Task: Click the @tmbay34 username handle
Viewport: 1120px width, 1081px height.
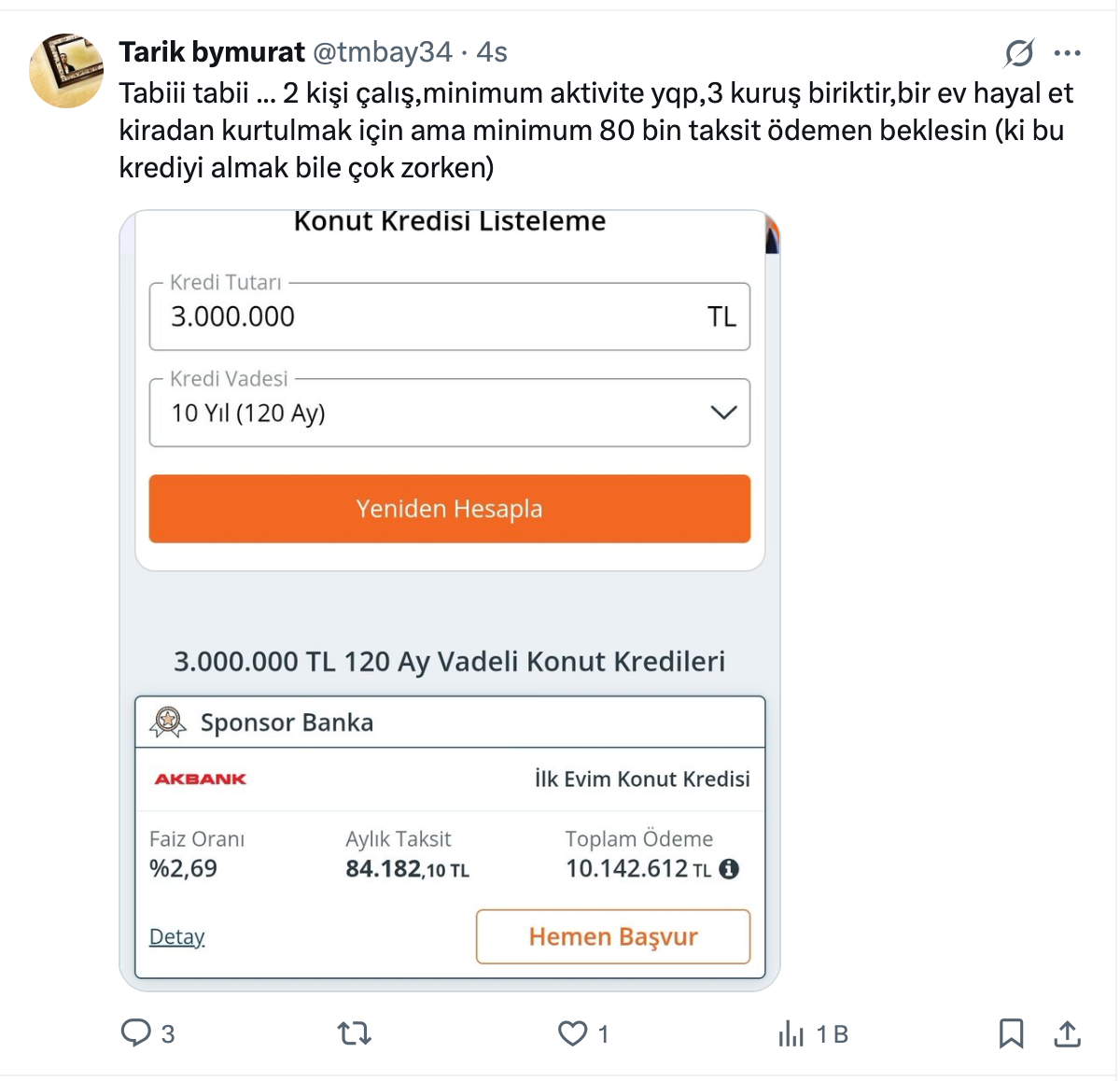Action: click(x=383, y=52)
